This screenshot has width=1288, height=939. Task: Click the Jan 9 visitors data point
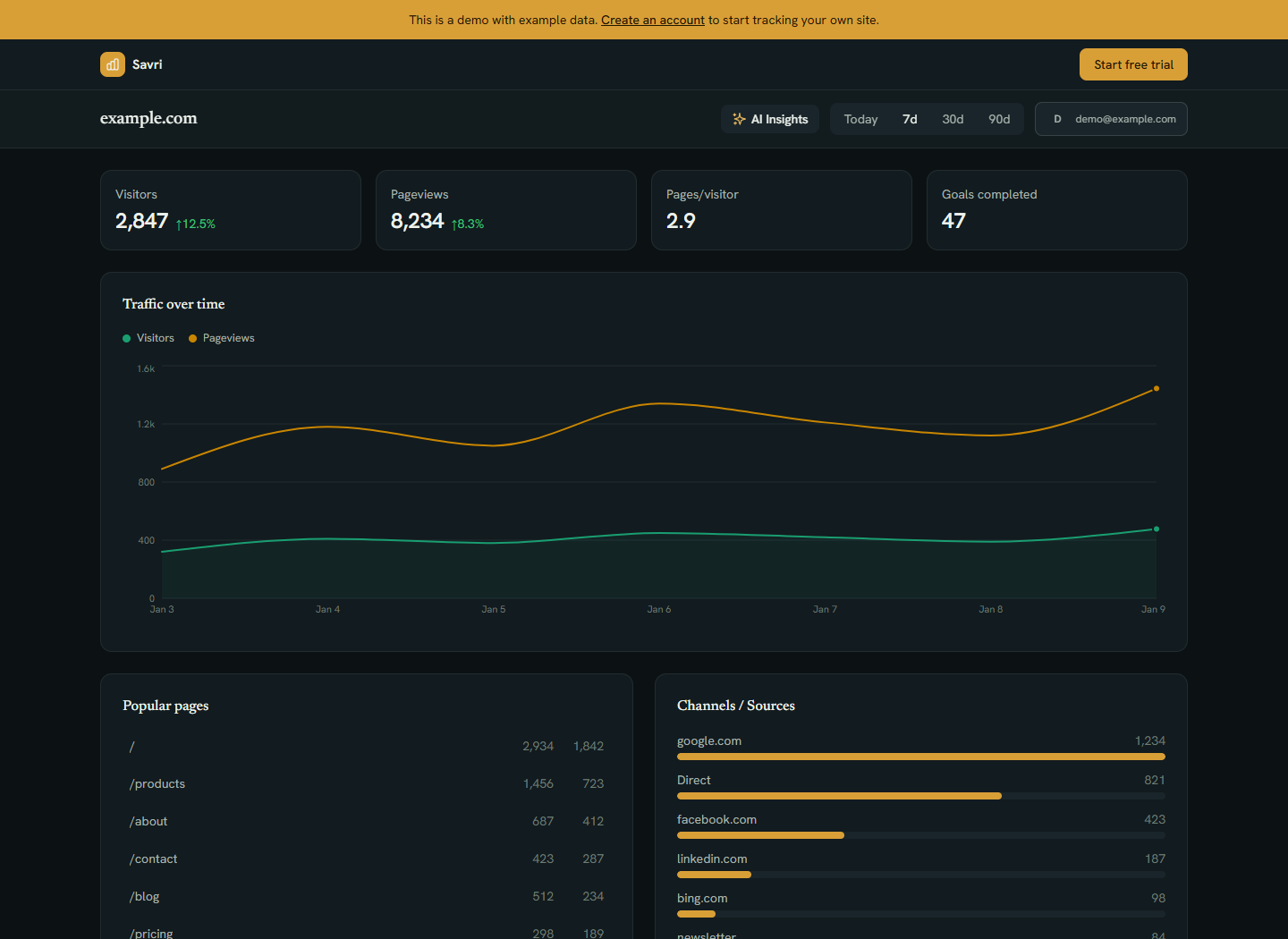pos(1157,529)
